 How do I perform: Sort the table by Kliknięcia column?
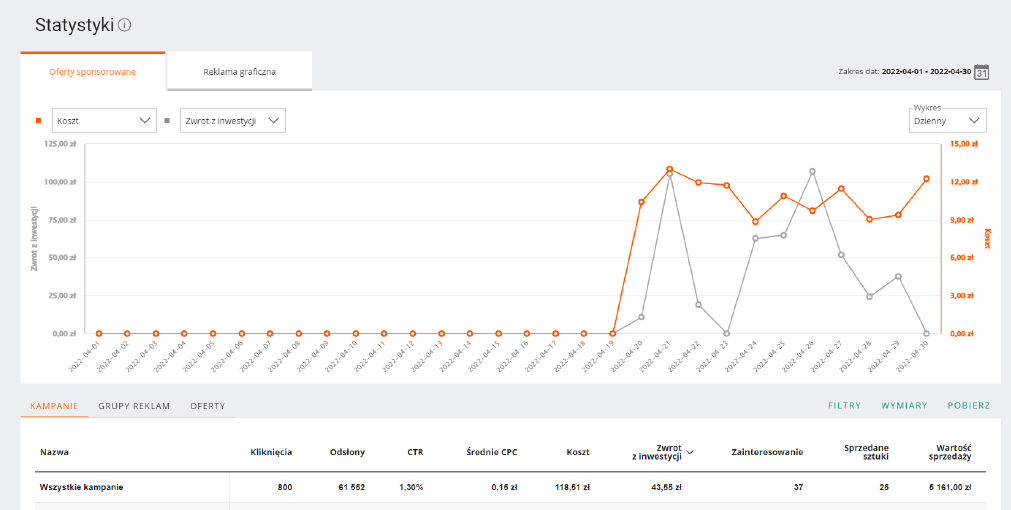point(270,452)
